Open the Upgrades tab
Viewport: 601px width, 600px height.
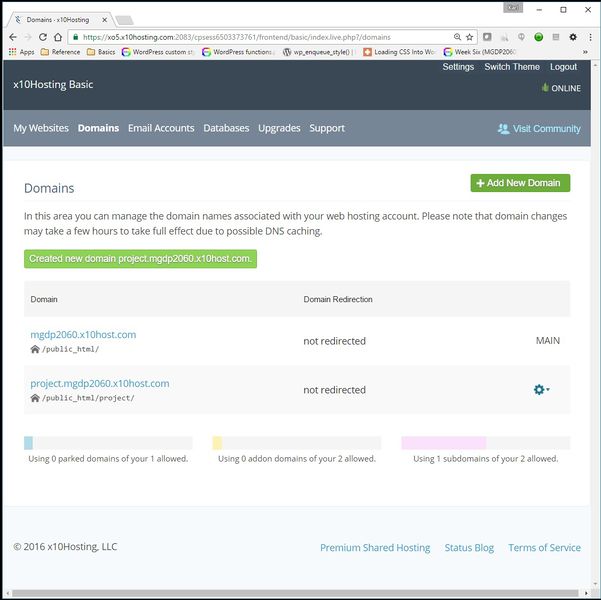pyautogui.click(x=279, y=128)
